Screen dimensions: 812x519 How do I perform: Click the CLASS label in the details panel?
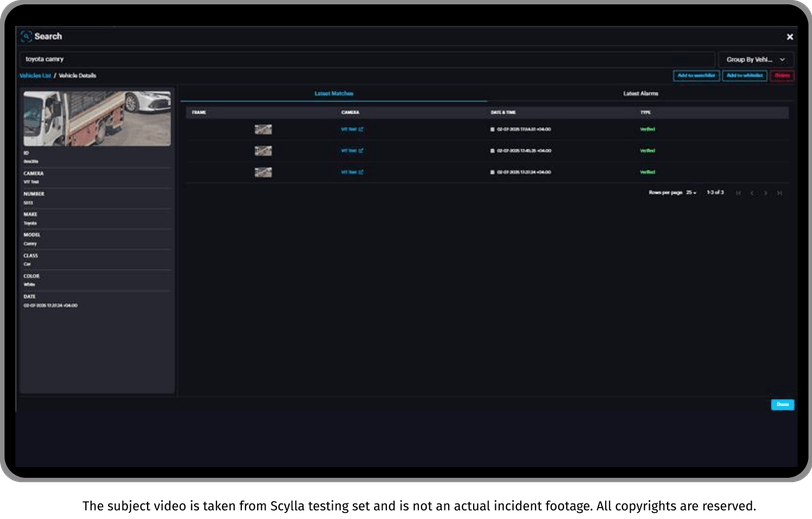tap(31, 256)
